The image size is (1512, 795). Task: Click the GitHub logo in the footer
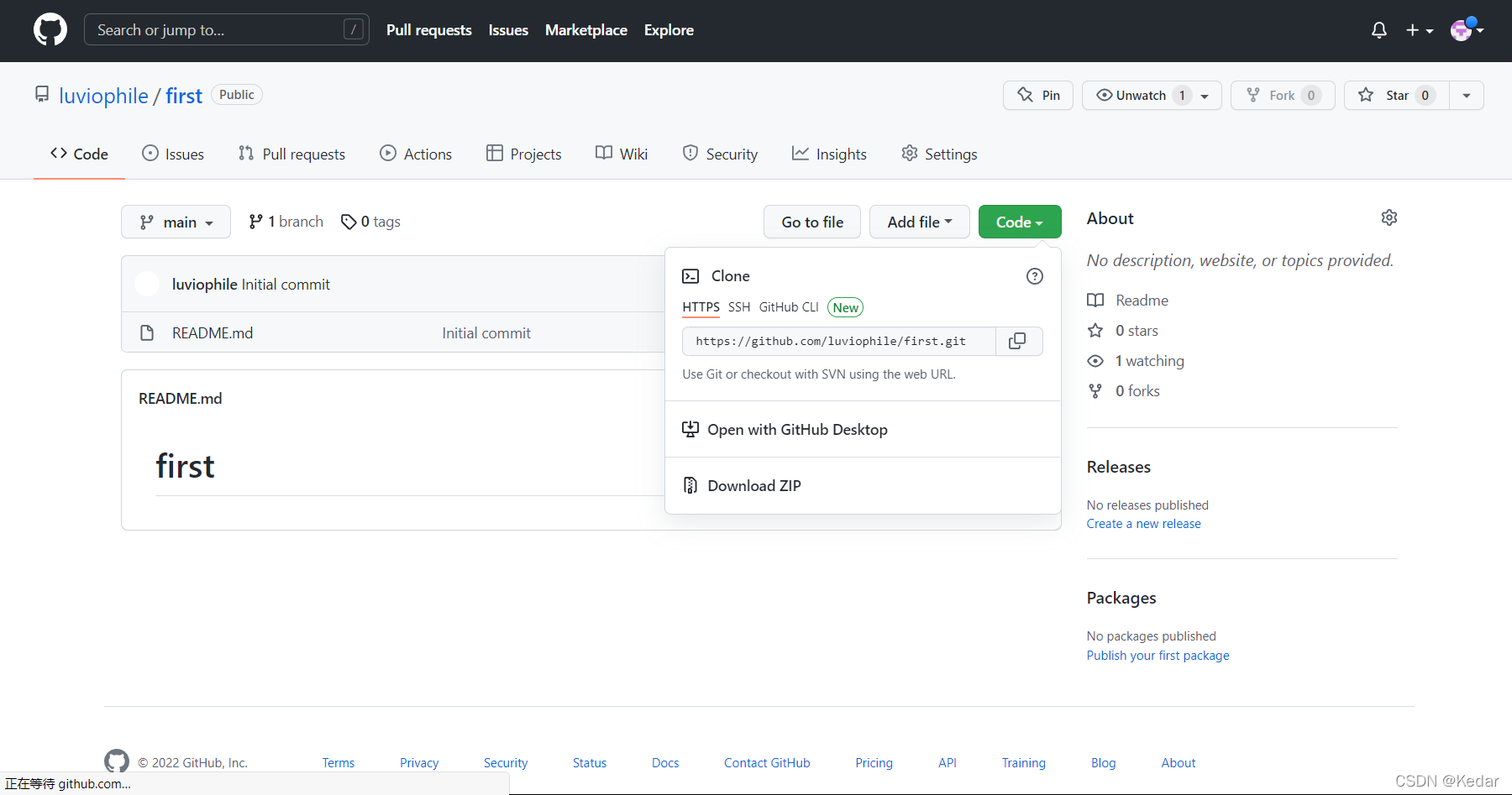pos(117,761)
